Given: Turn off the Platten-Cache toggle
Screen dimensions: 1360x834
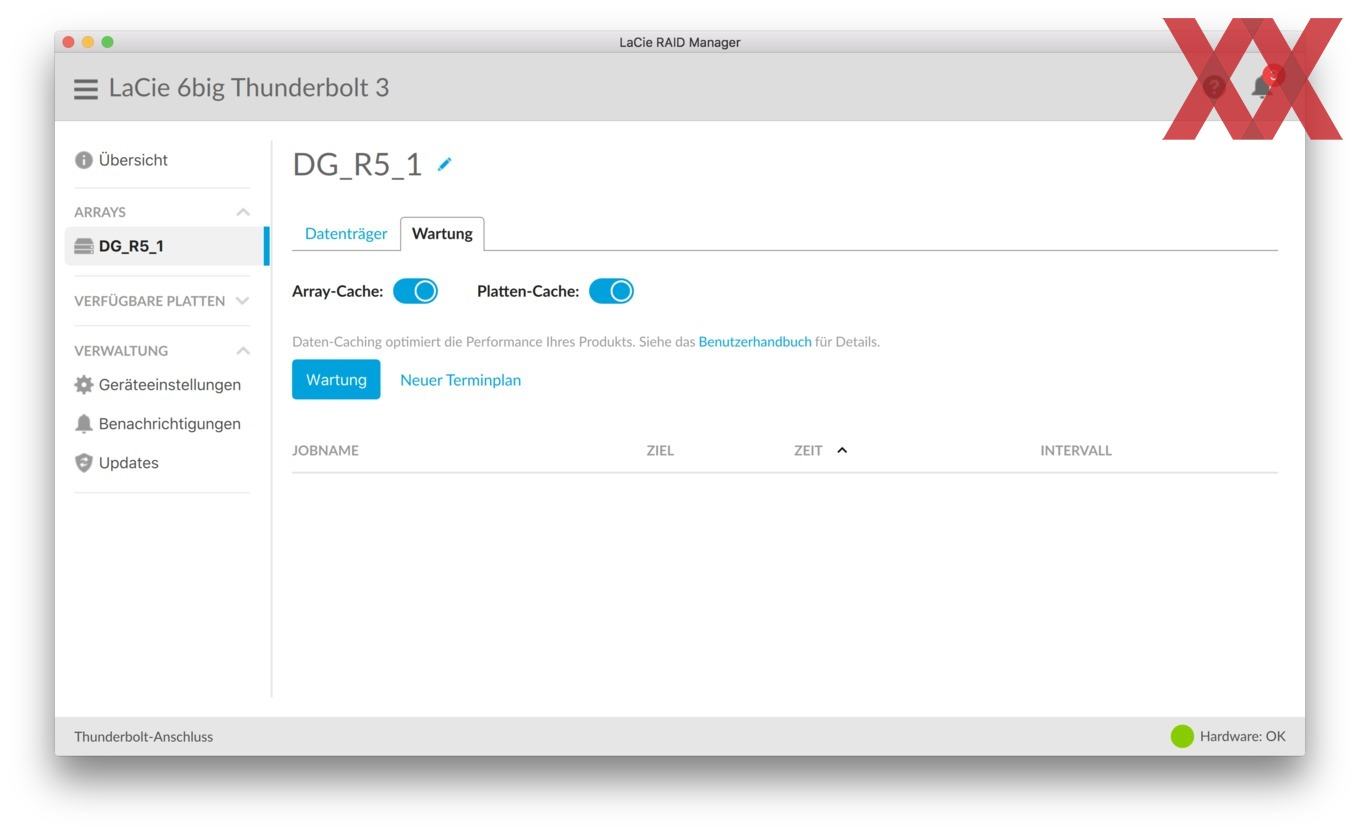Looking at the screenshot, I should (611, 291).
